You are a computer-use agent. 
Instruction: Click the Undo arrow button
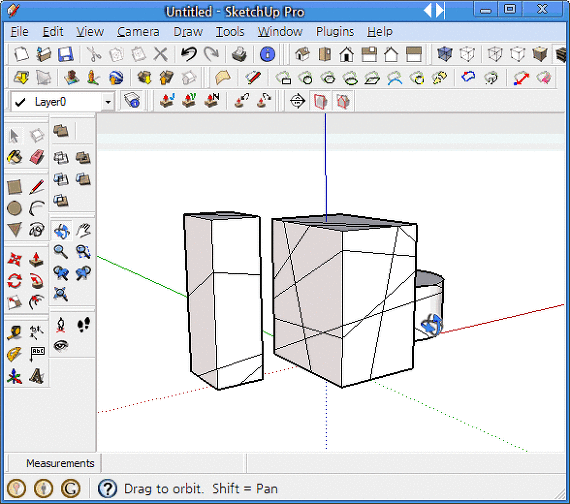pos(189,54)
